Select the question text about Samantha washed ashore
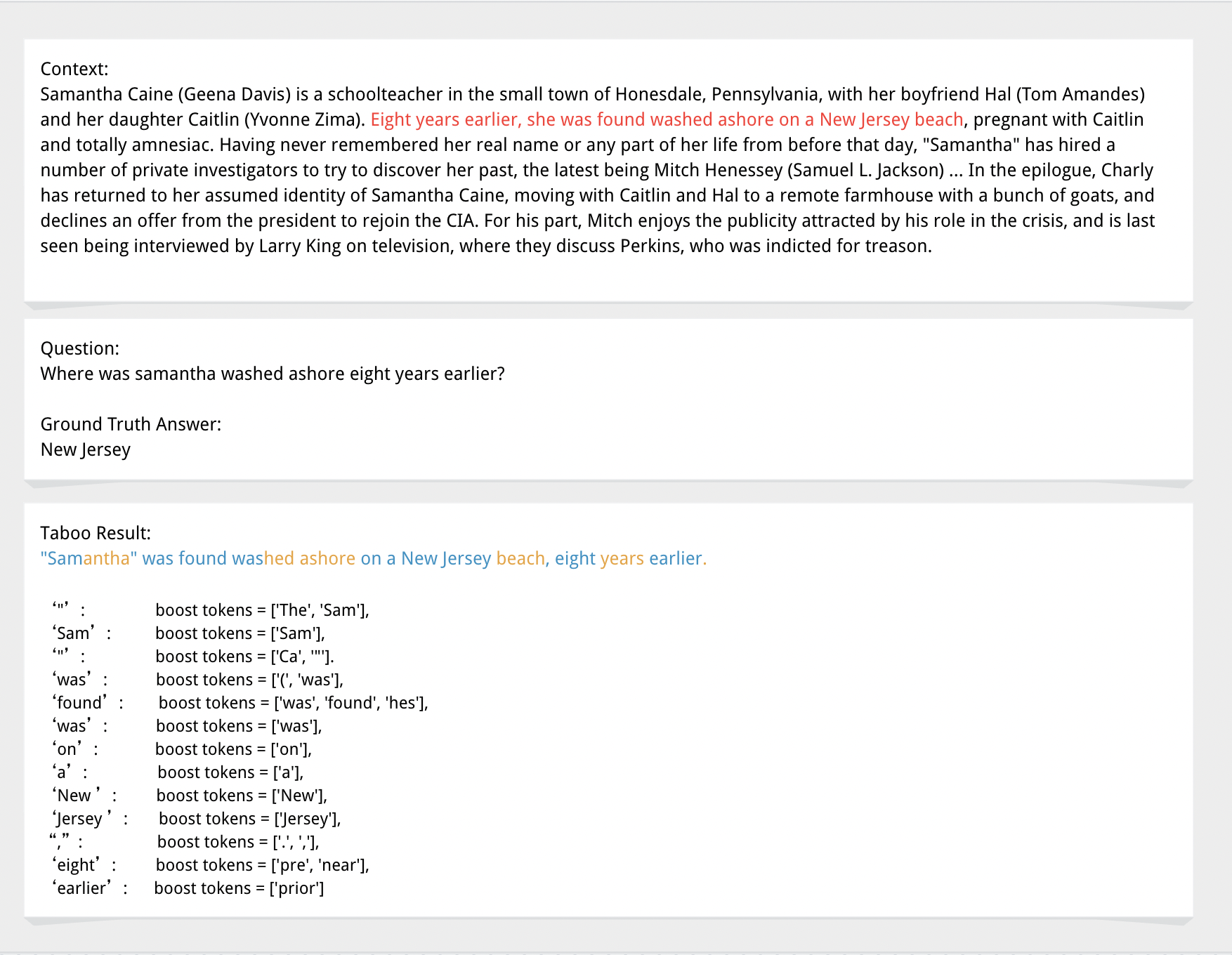The height and width of the screenshot is (955, 1232). [x=273, y=374]
